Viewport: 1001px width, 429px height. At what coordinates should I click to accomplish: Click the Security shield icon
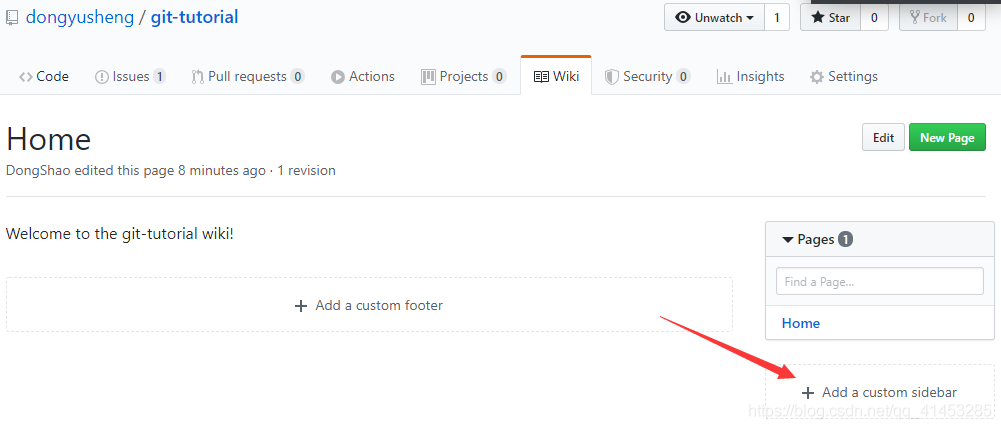tap(611, 77)
